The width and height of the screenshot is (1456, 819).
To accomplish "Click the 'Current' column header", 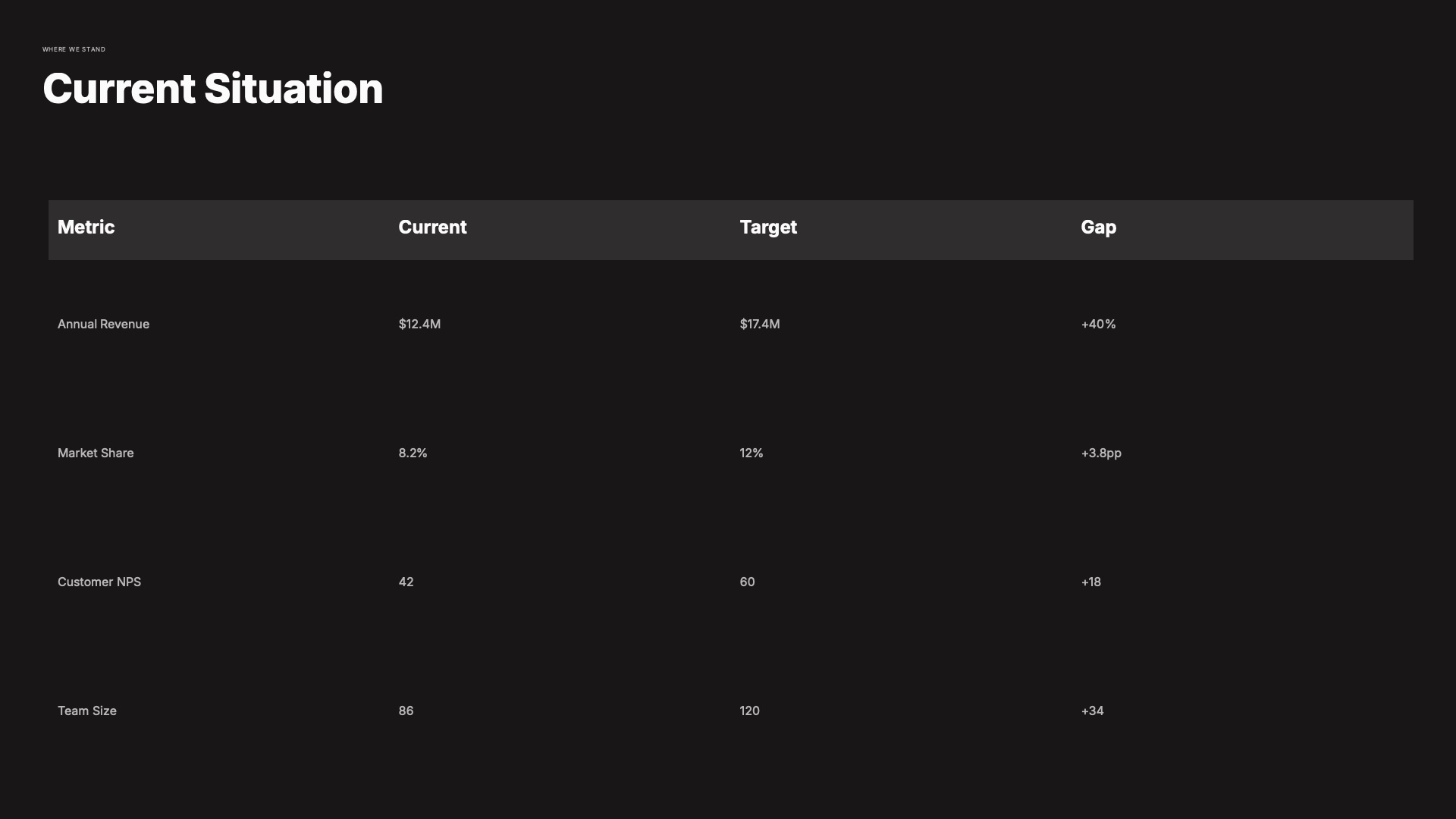I will coord(432,227).
